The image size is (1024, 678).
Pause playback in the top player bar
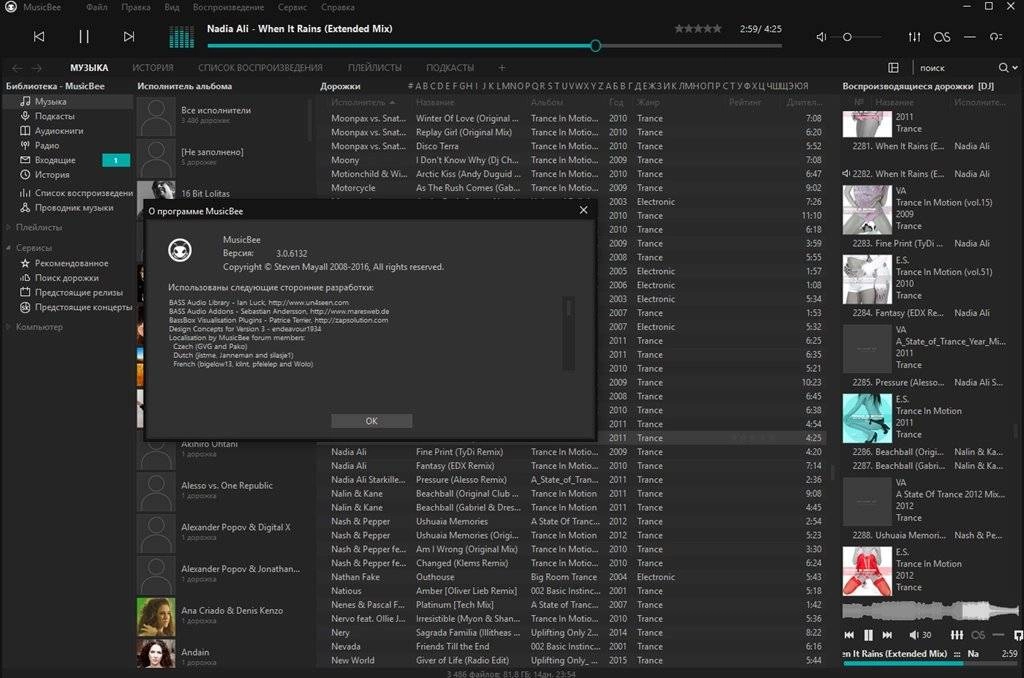pyautogui.click(x=84, y=37)
